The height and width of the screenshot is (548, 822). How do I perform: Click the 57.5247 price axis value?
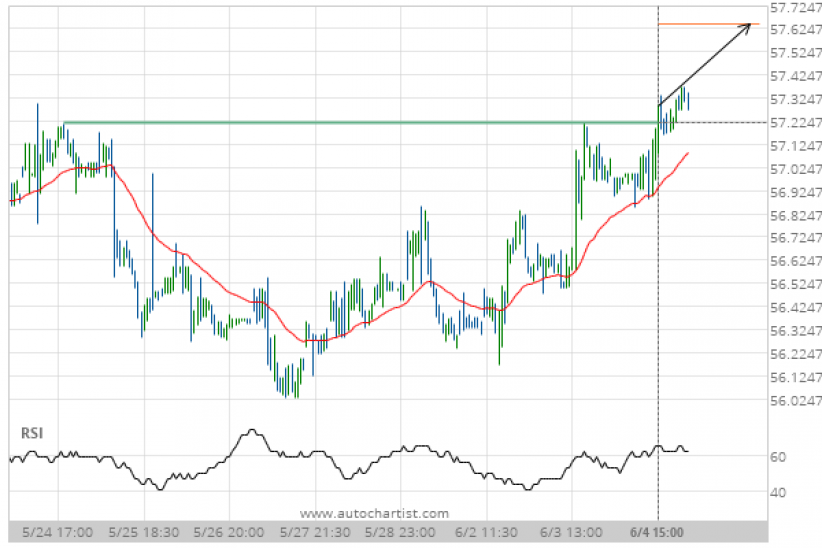[x=796, y=53]
